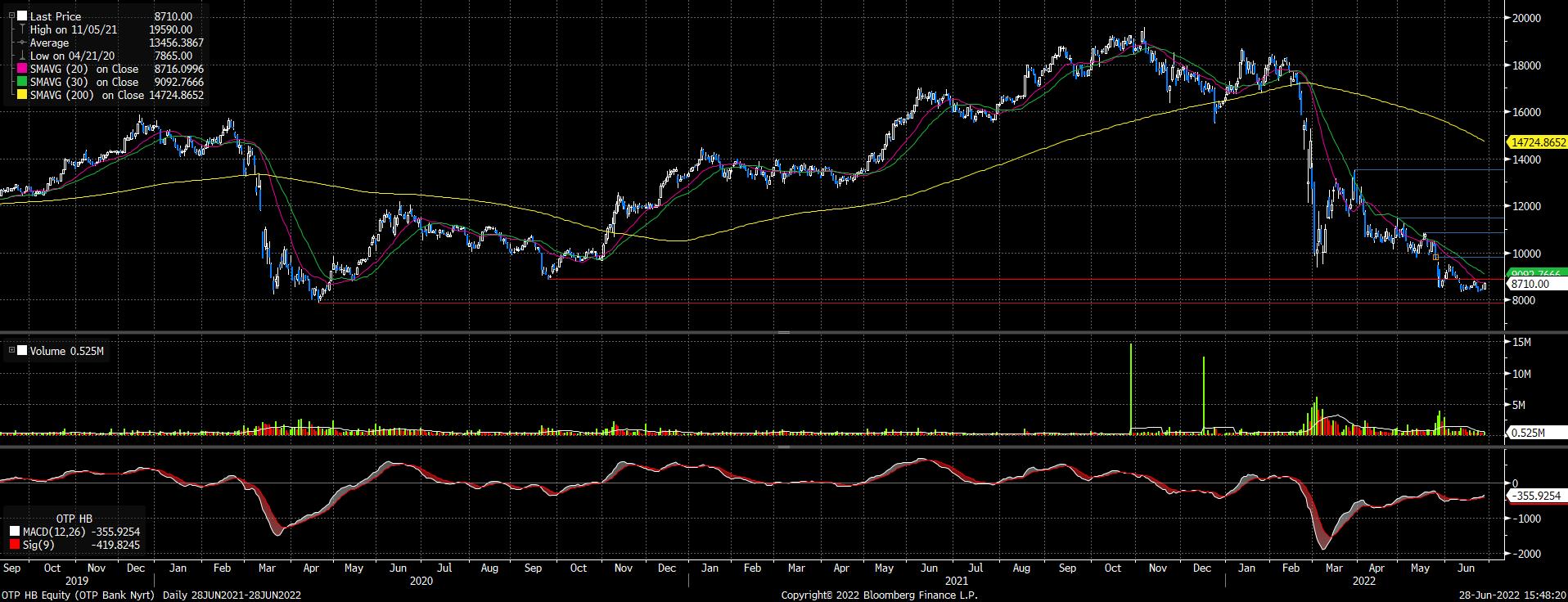Image resolution: width=1568 pixels, height=602 pixels.
Task: Click the red Sig(9) color swatch
Action: (x=14, y=545)
